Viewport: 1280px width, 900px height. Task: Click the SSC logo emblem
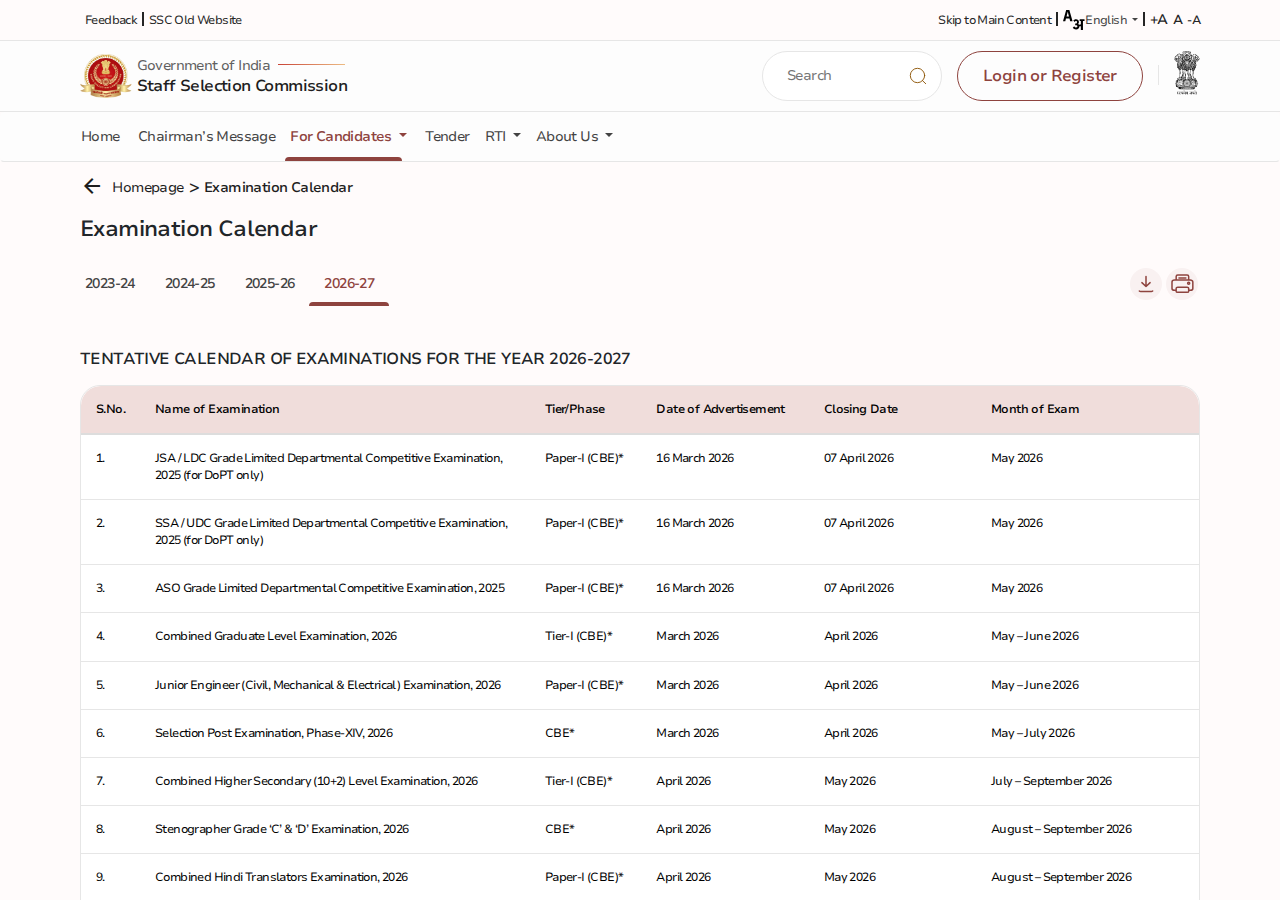105,76
